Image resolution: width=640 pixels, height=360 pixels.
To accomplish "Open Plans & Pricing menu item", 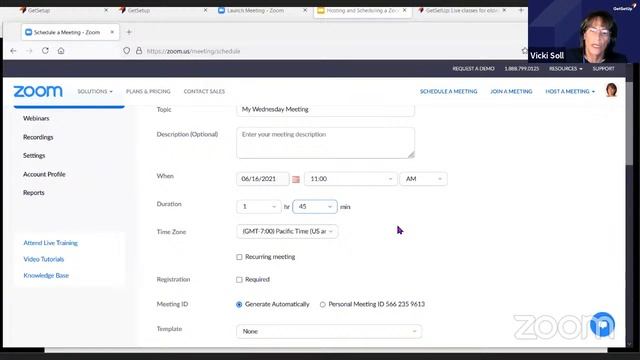I will tap(148, 91).
